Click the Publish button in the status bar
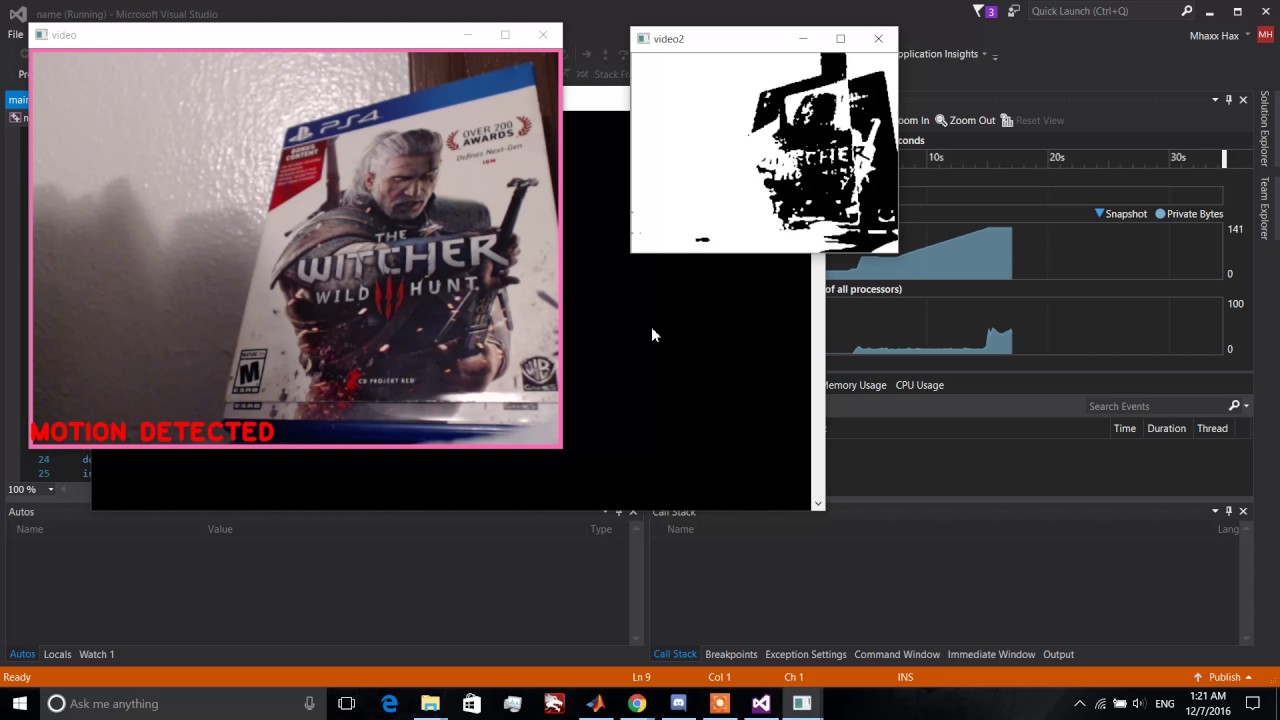Image resolution: width=1280 pixels, height=720 pixels. tap(1222, 677)
